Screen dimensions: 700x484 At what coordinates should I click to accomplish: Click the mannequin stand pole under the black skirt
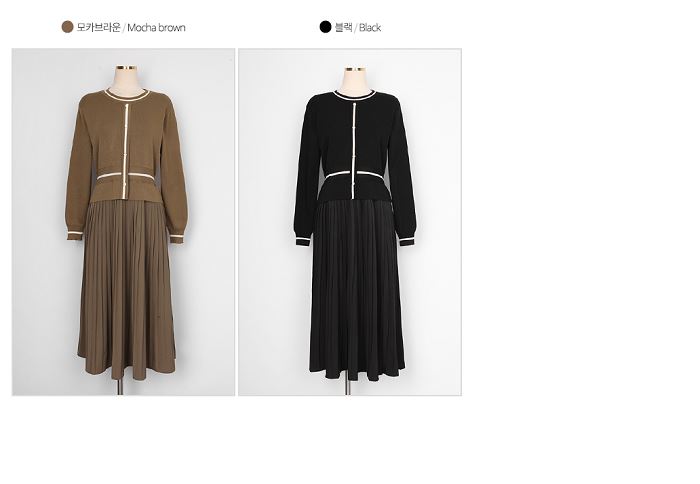tap(348, 388)
